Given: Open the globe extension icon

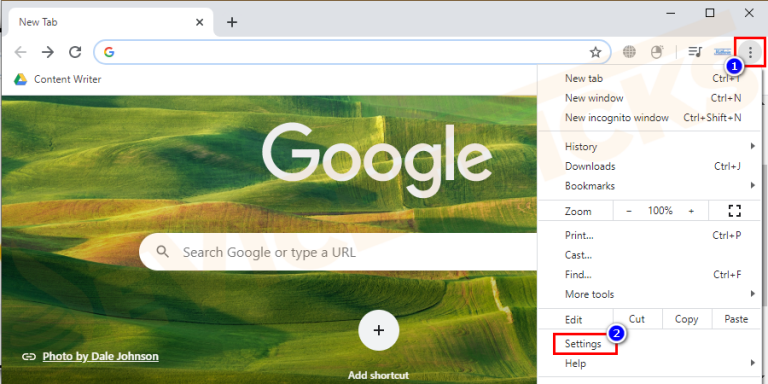Looking at the screenshot, I should [629, 52].
